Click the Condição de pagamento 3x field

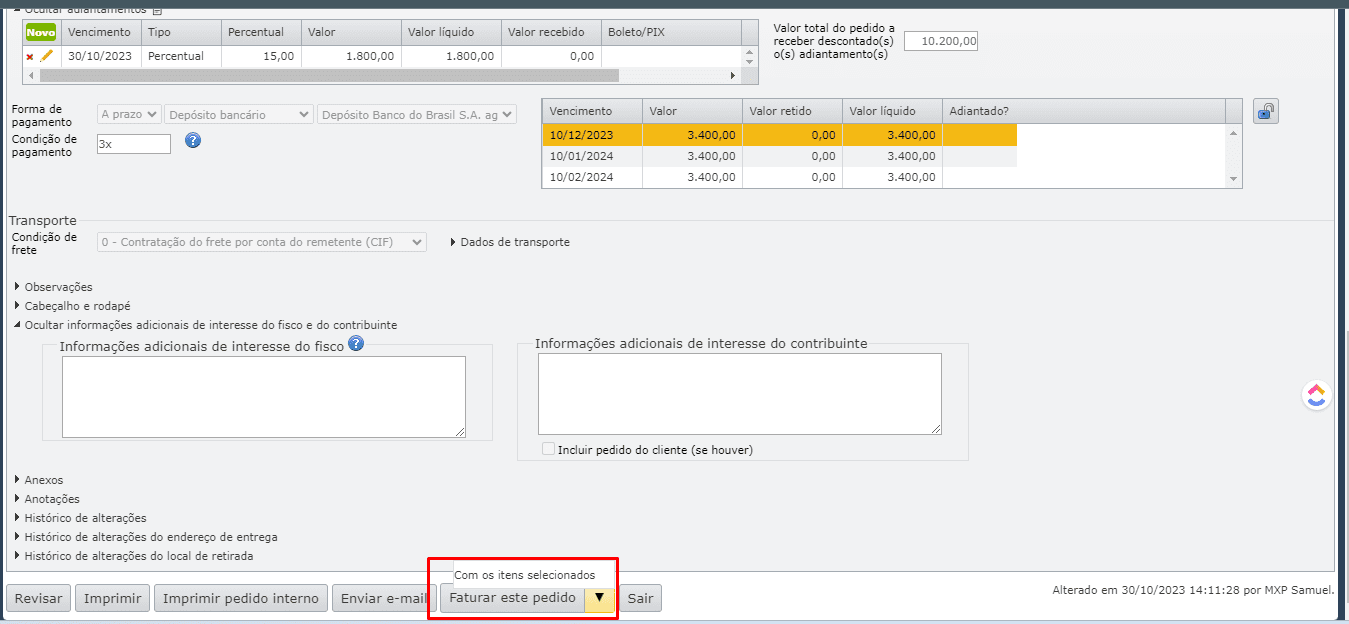coord(134,144)
